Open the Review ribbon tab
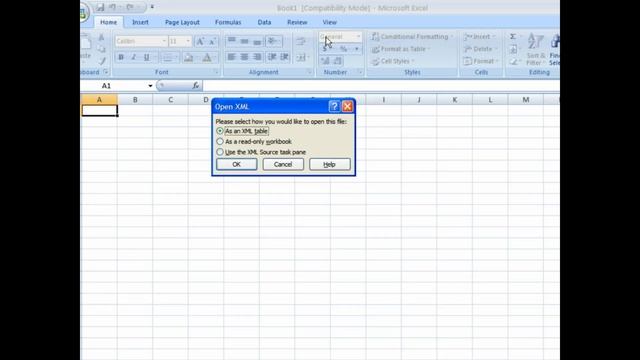 coord(297,22)
